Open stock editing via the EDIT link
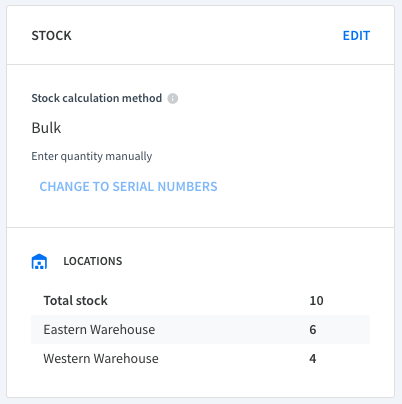Viewport: 402px width, 404px height. point(356,36)
